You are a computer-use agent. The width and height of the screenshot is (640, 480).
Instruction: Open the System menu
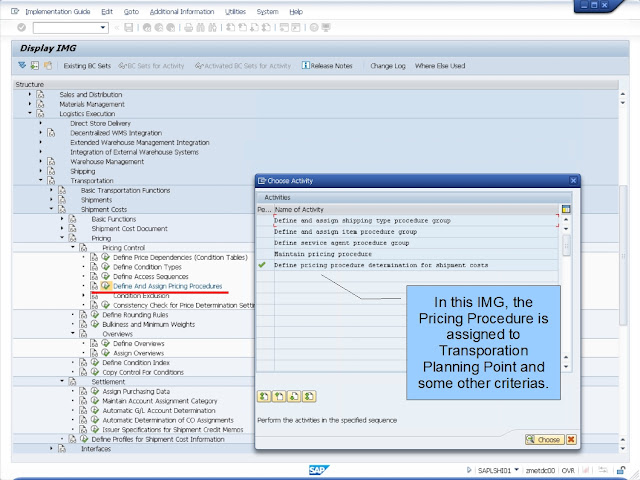tap(267, 12)
